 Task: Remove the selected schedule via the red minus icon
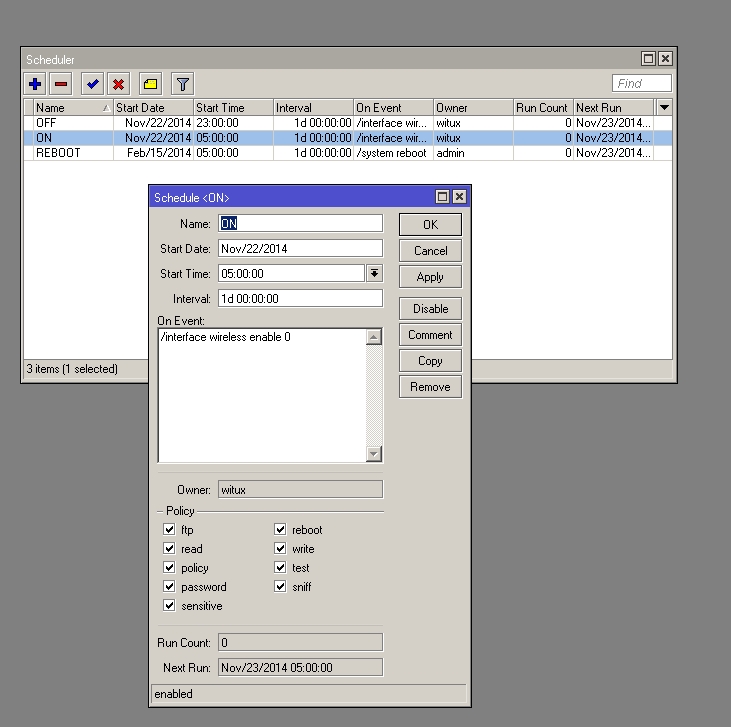pos(61,84)
